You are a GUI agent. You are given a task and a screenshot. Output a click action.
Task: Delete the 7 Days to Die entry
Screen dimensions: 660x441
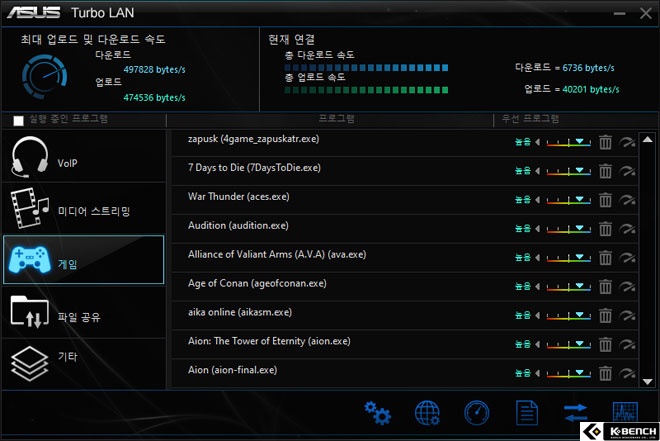pyautogui.click(x=605, y=171)
